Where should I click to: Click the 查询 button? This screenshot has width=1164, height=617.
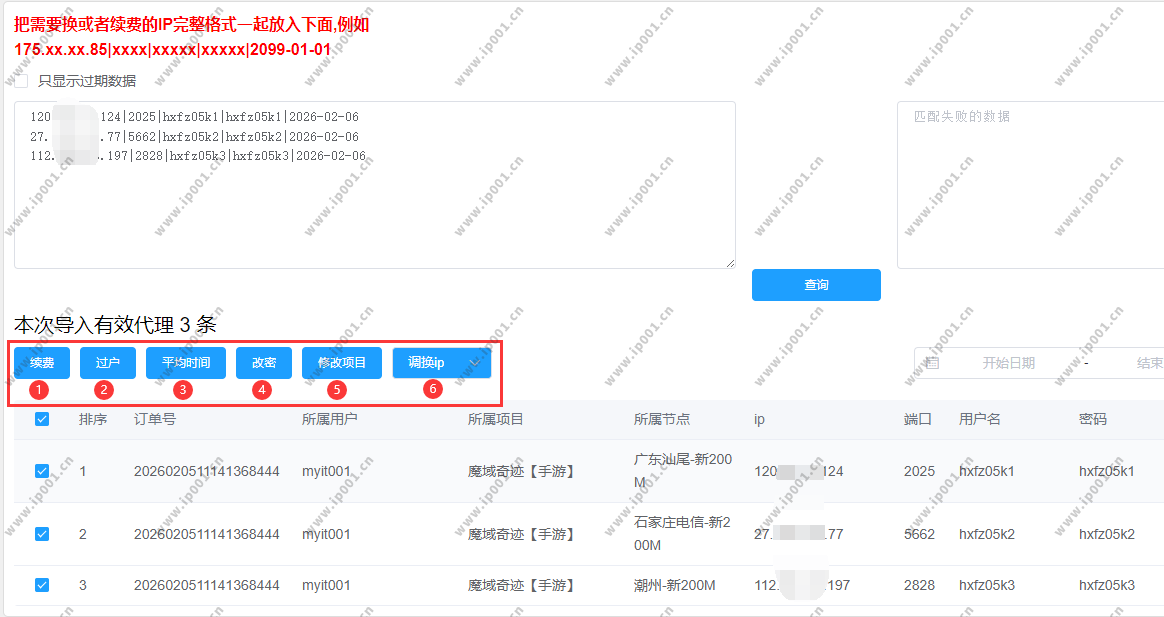816,285
